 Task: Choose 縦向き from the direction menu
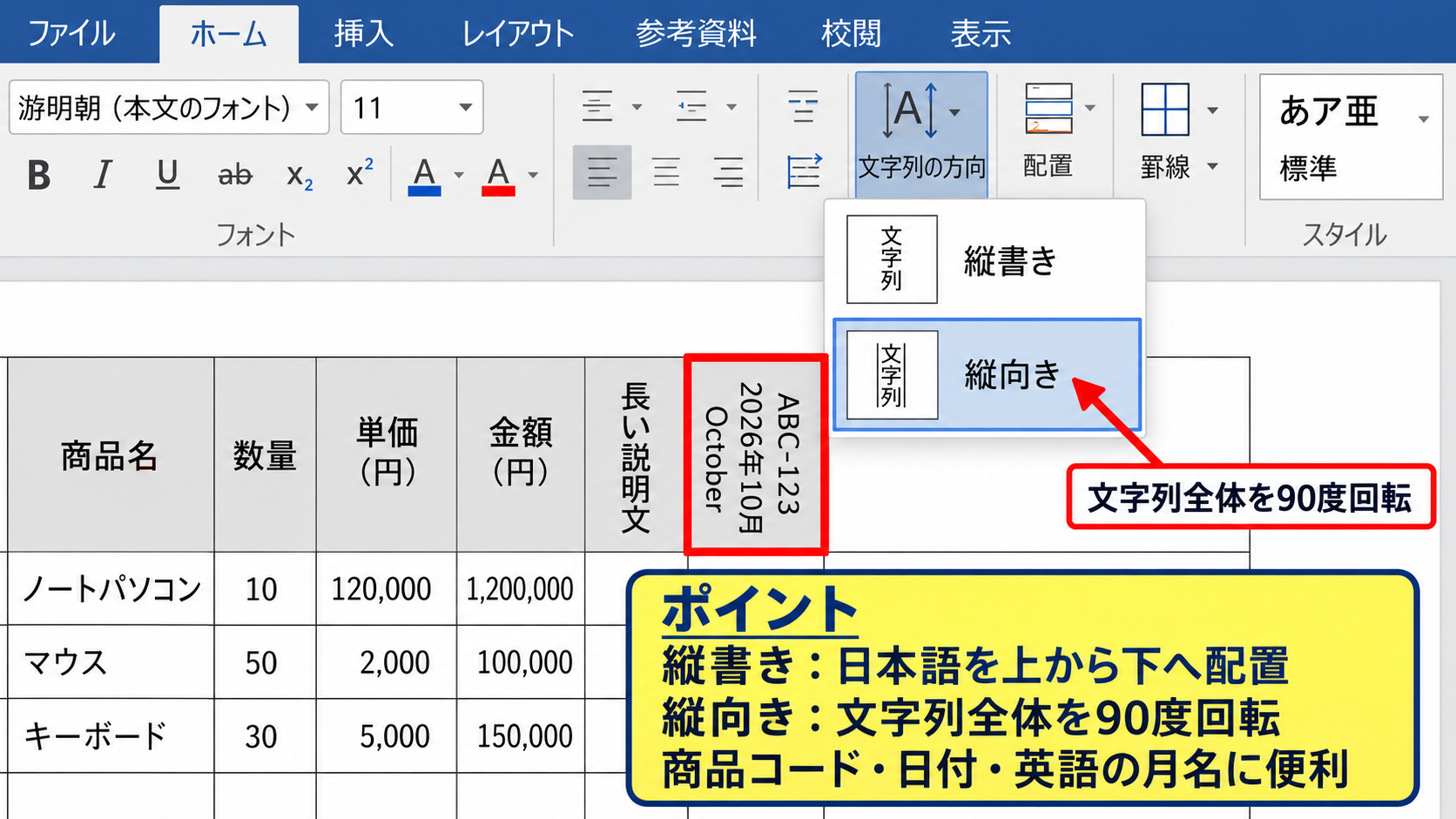click(987, 374)
